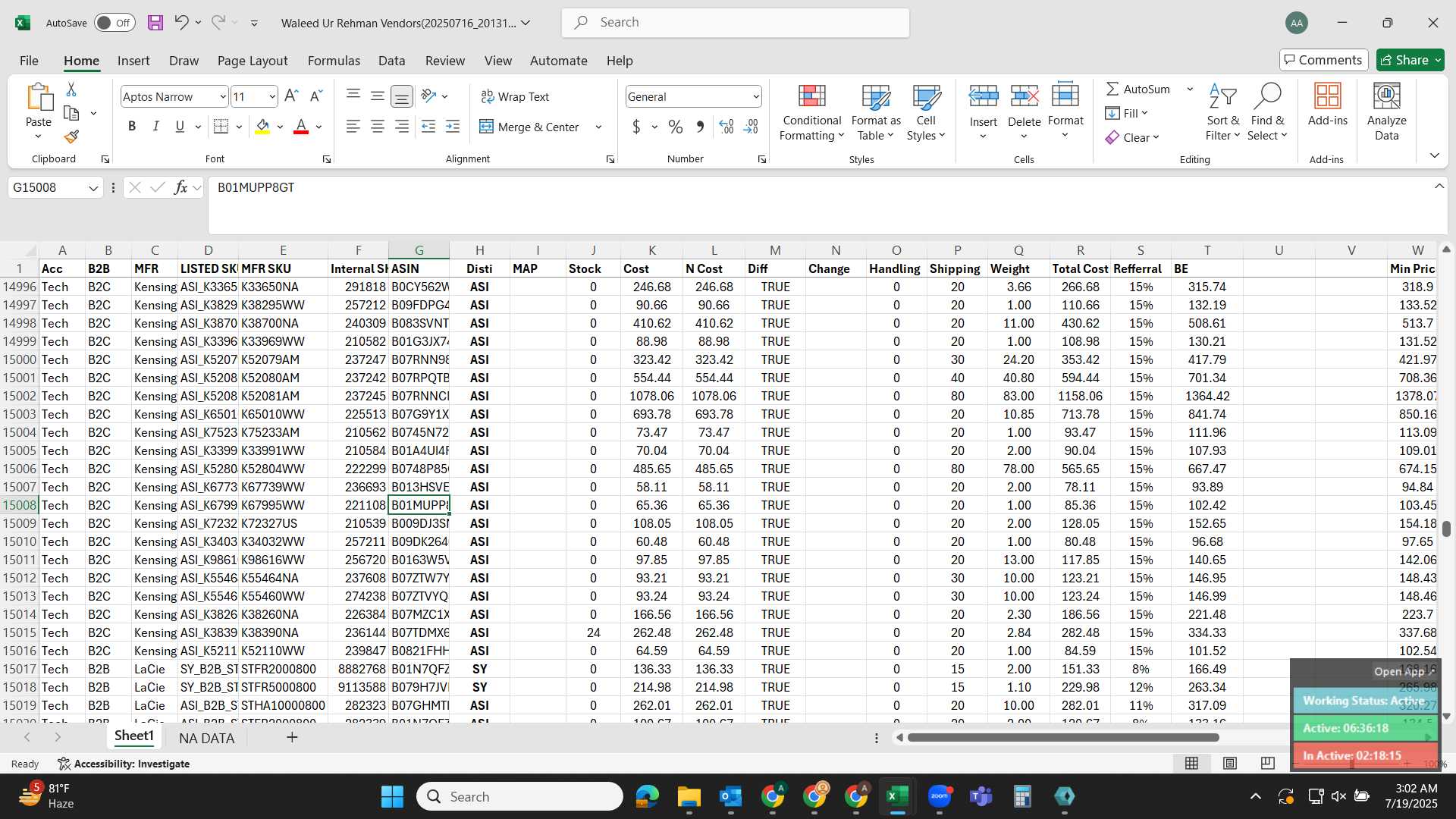
Task: Open the Clear dropdown
Action: coord(1132,137)
